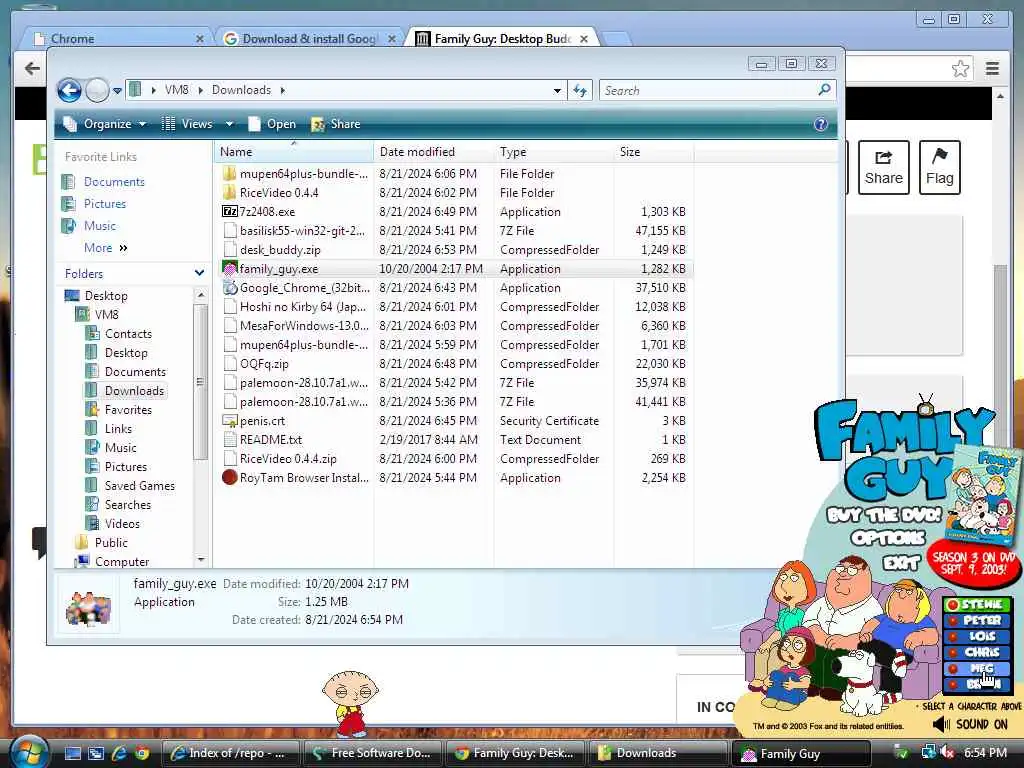Select VM8 in the address breadcrumb
Image resolution: width=1024 pixels, height=768 pixels.
tap(176, 90)
